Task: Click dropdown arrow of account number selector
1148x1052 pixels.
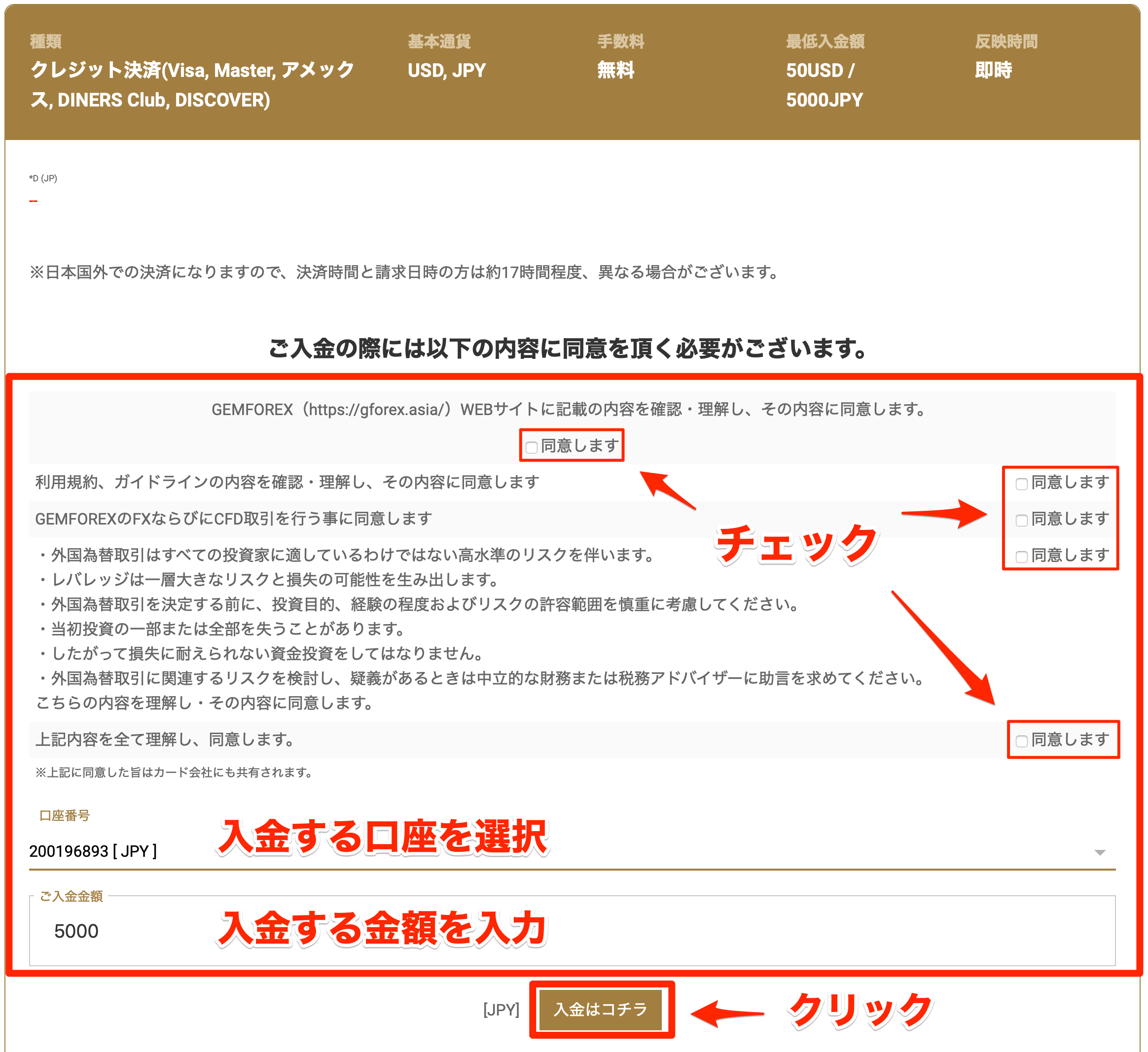Action: [1100, 853]
